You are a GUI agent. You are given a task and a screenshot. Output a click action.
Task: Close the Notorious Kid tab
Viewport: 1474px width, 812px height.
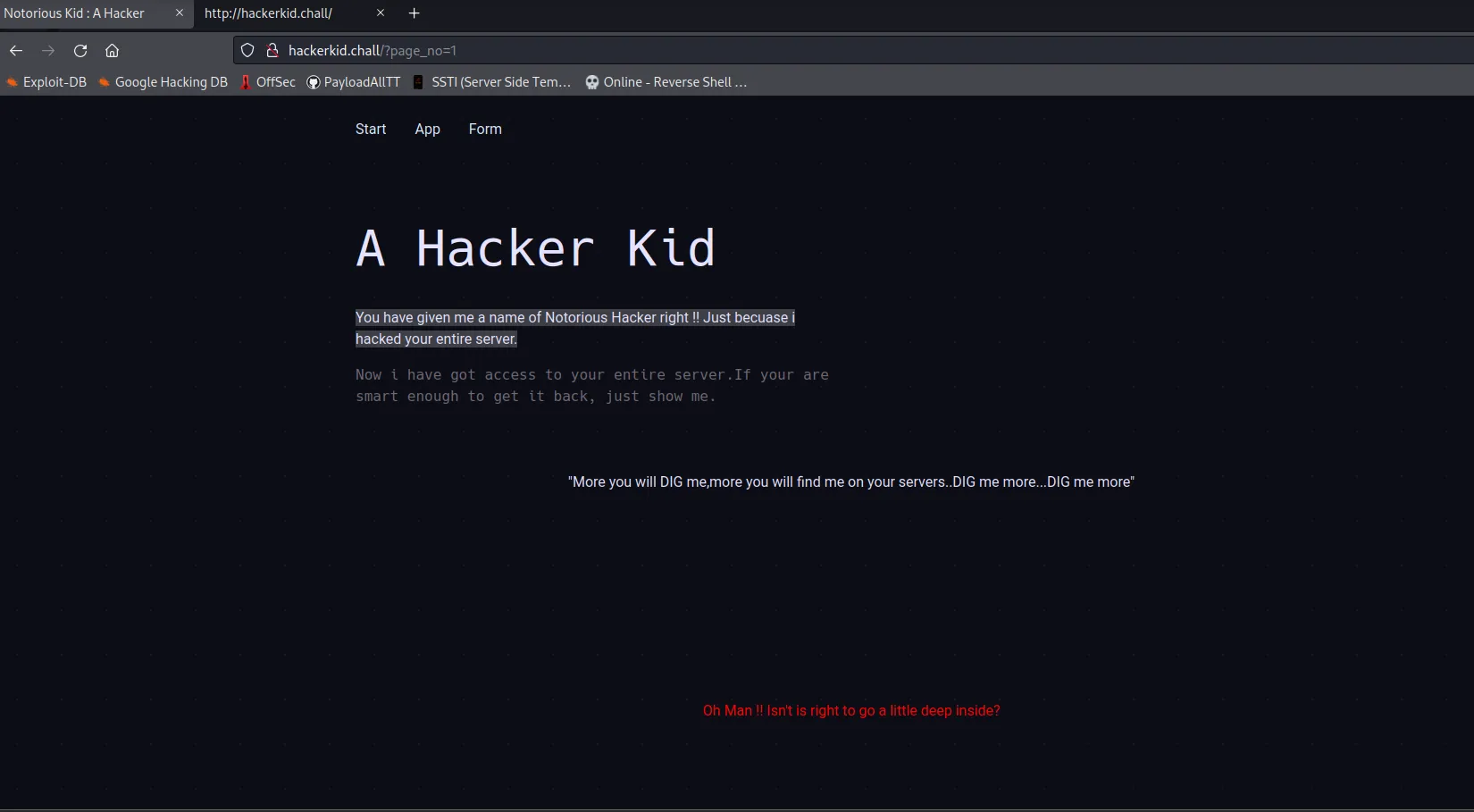click(x=180, y=13)
